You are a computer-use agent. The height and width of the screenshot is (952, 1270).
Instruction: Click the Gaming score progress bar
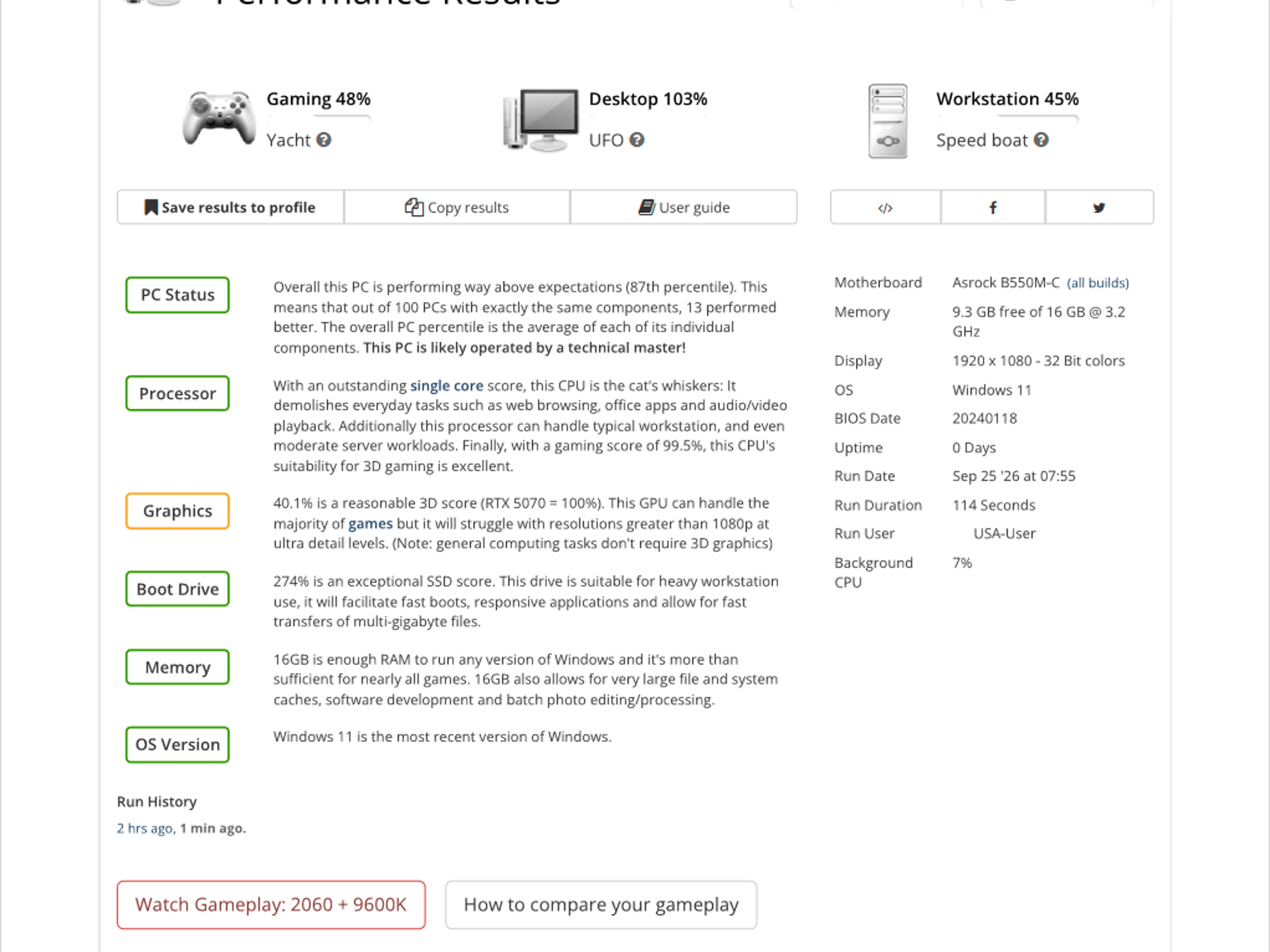(319, 119)
